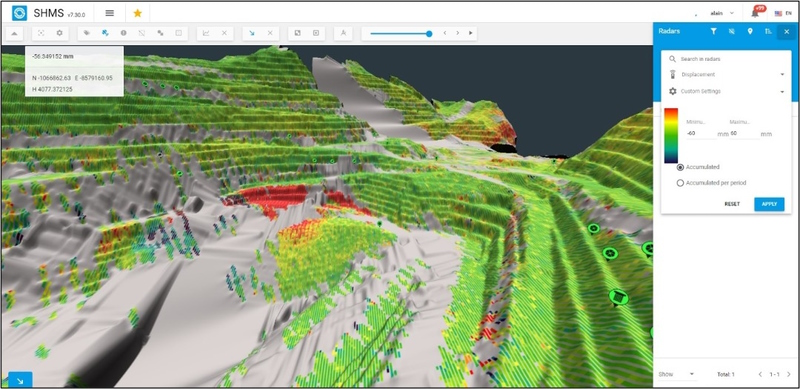Click the Total: 1 pager text
800x389 pixels.
tap(726, 374)
